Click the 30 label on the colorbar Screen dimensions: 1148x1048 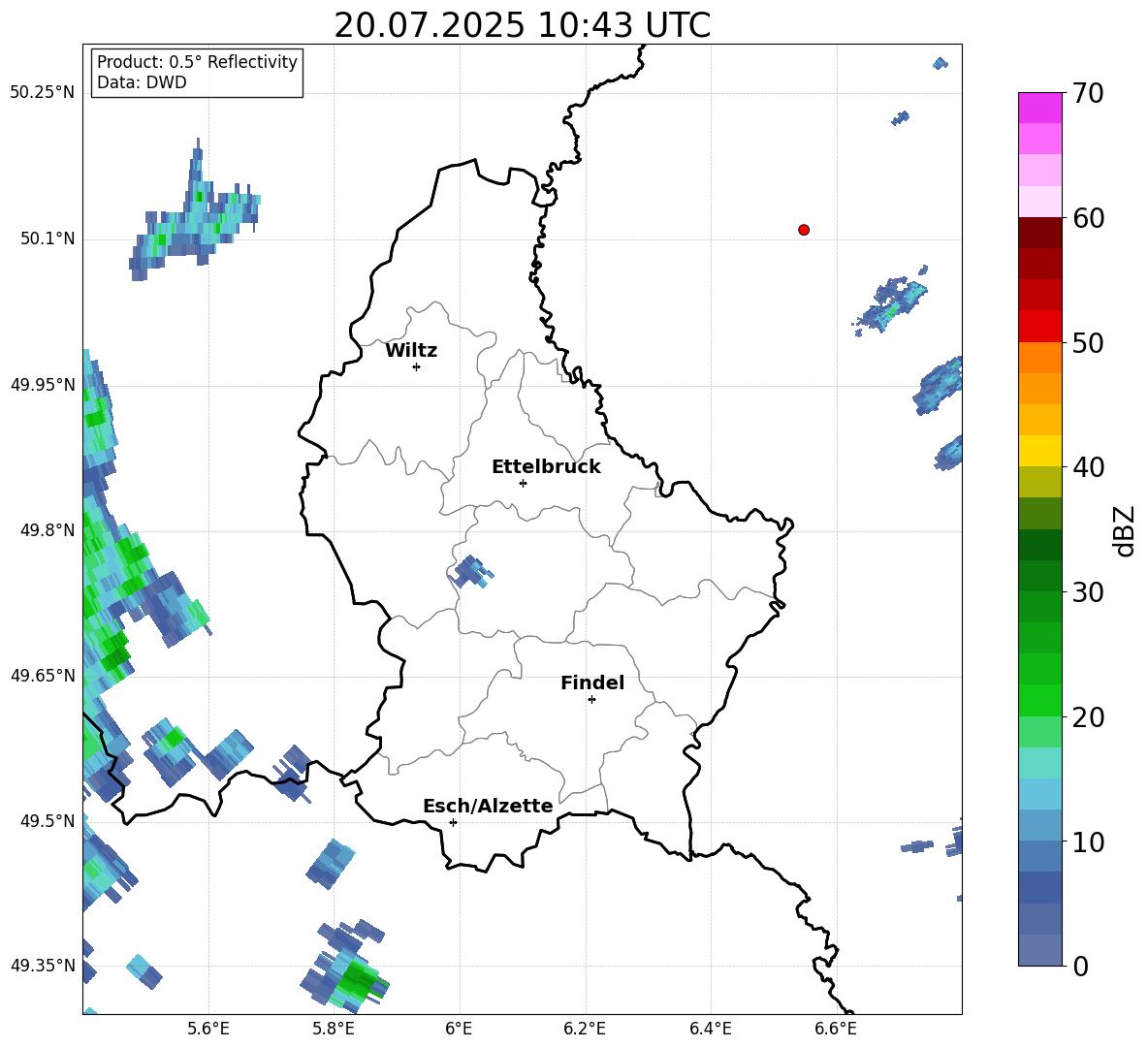pos(1087,592)
